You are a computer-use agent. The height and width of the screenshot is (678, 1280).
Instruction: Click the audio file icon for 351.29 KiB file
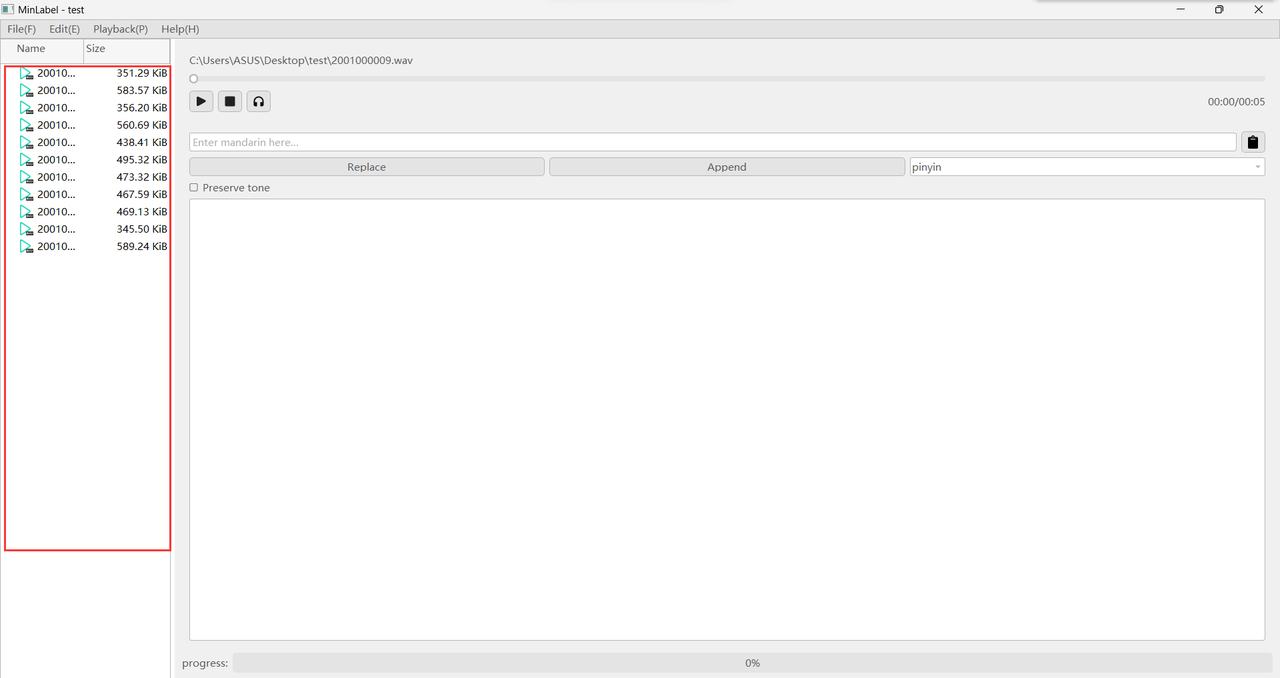click(x=26, y=73)
